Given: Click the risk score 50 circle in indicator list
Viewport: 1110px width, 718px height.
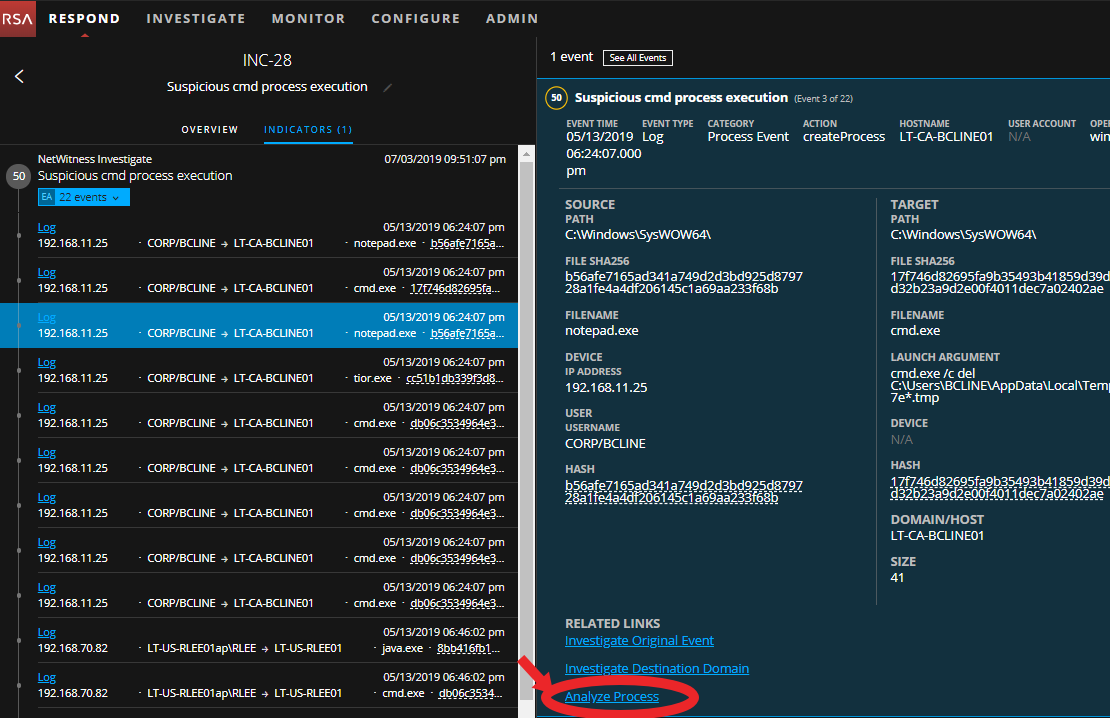Looking at the screenshot, I should pos(18,177).
